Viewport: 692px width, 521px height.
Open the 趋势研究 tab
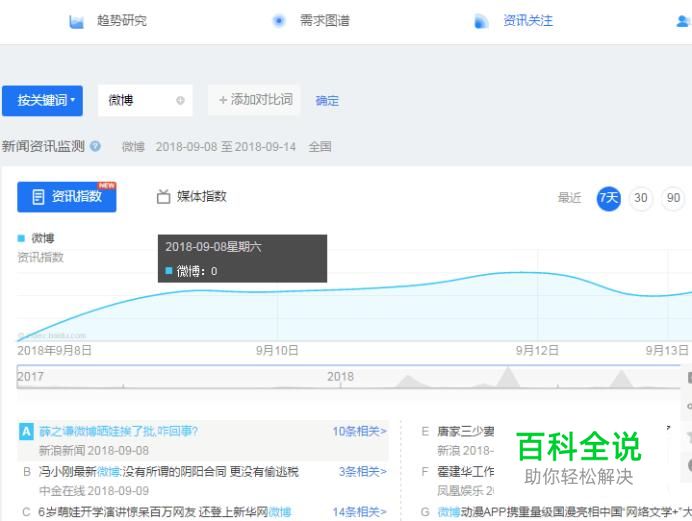pyautogui.click(x=122, y=20)
